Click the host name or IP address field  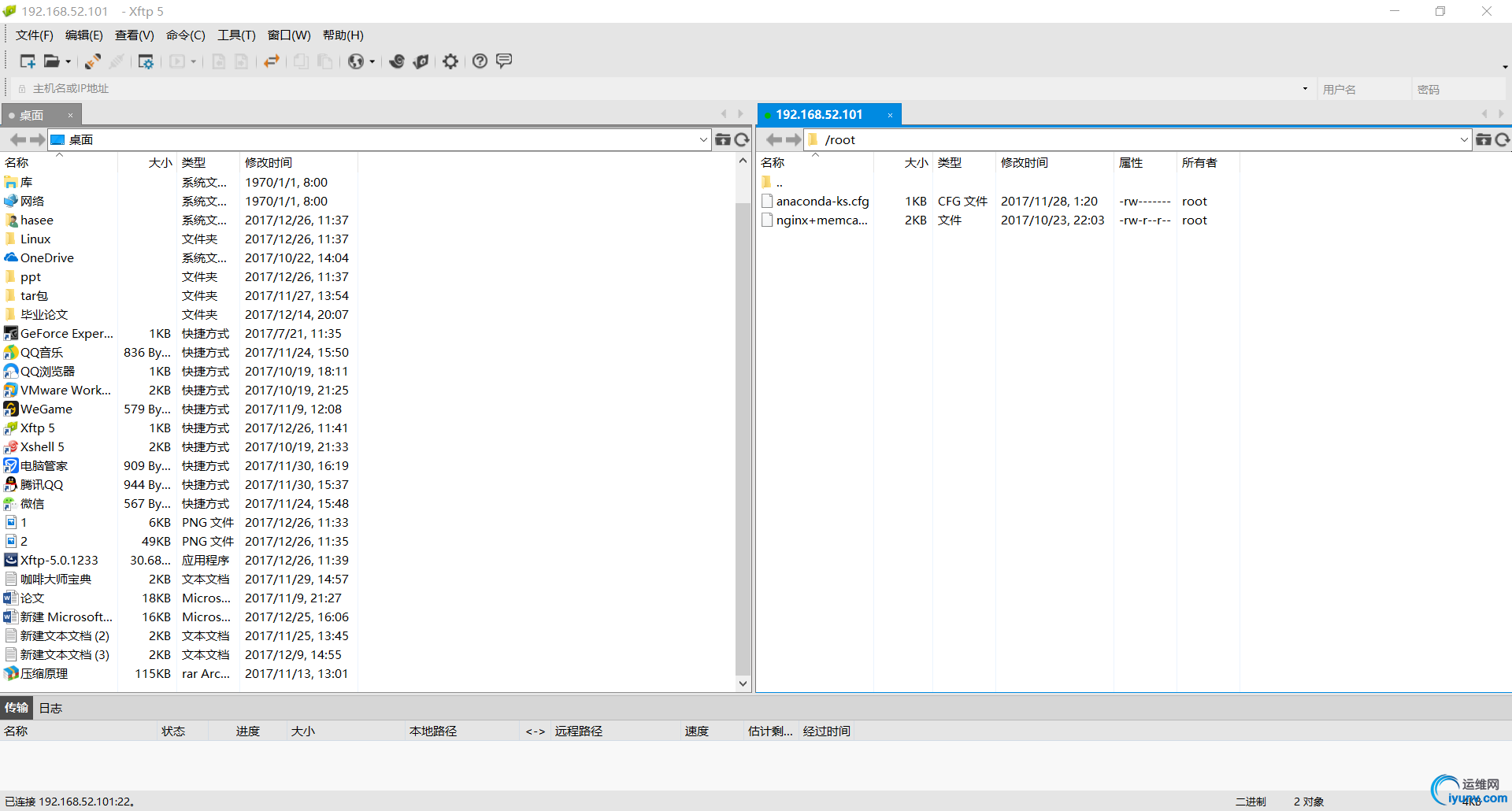[661, 89]
